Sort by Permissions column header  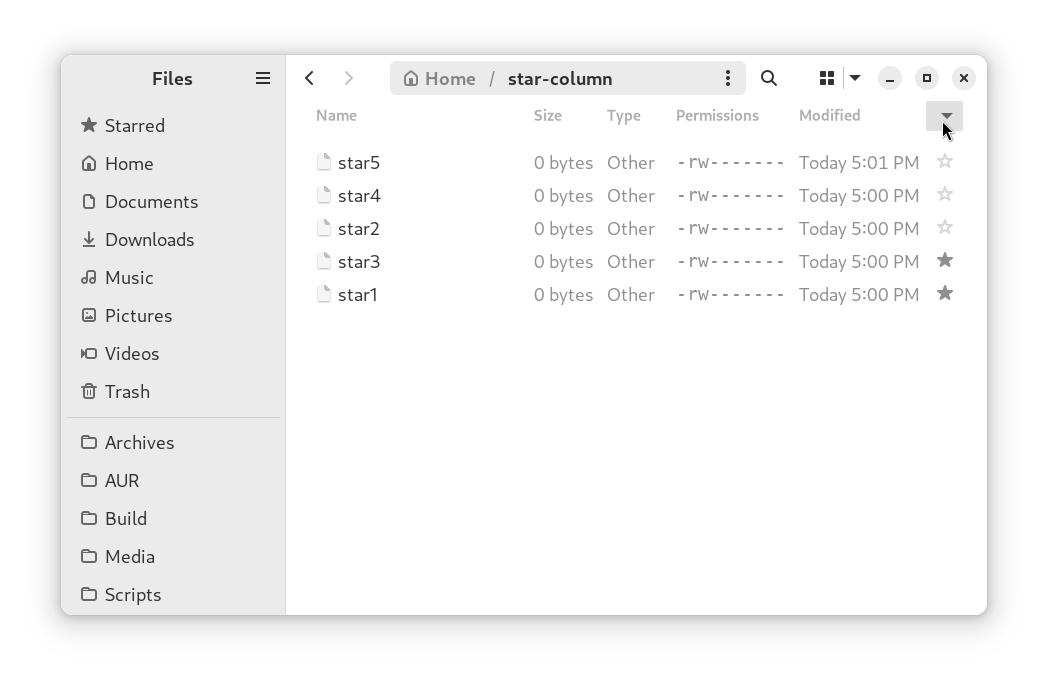point(717,116)
